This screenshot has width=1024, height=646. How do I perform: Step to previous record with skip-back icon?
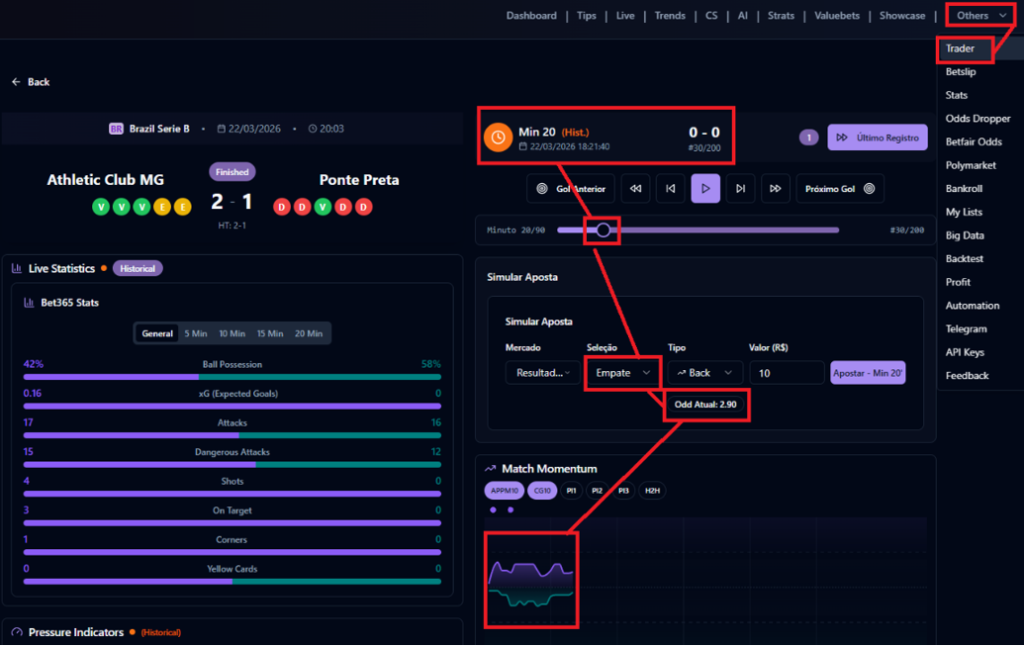pyautogui.click(x=671, y=188)
